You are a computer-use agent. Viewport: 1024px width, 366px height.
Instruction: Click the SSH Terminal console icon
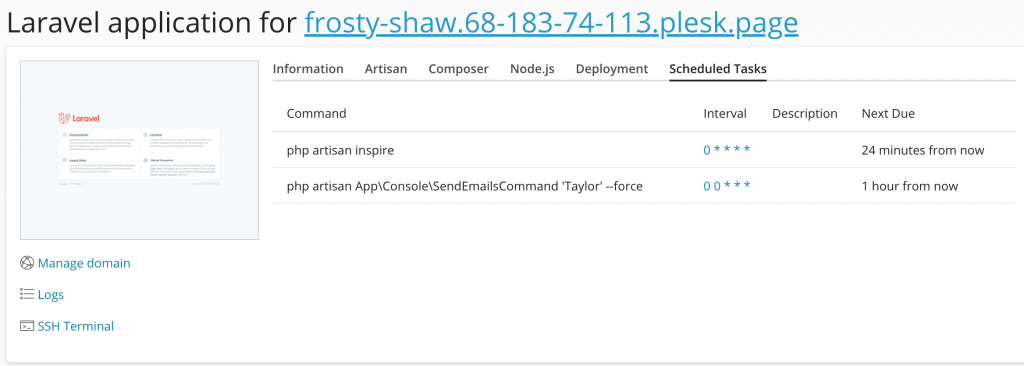pos(27,326)
